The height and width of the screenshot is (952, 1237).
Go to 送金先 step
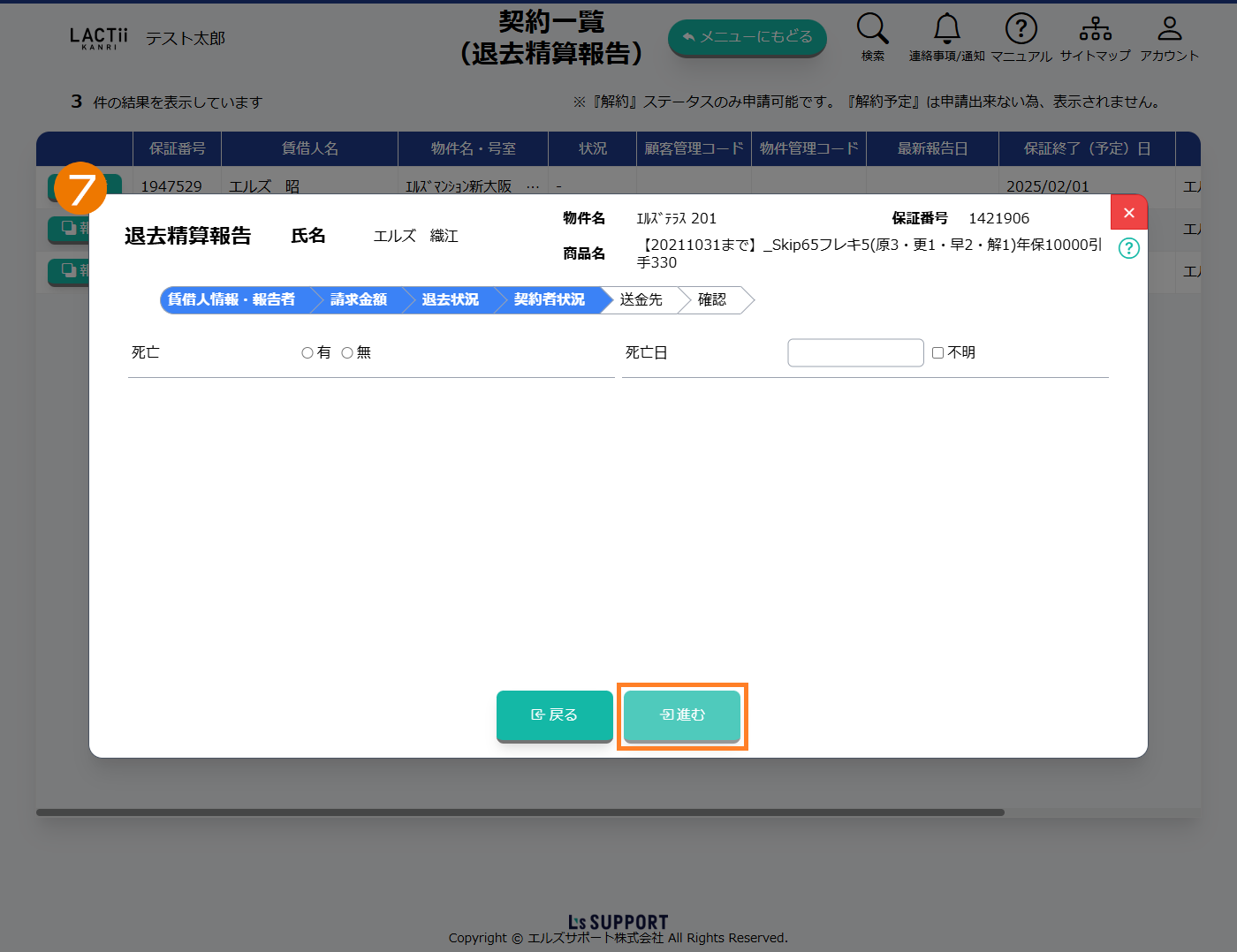coord(641,300)
